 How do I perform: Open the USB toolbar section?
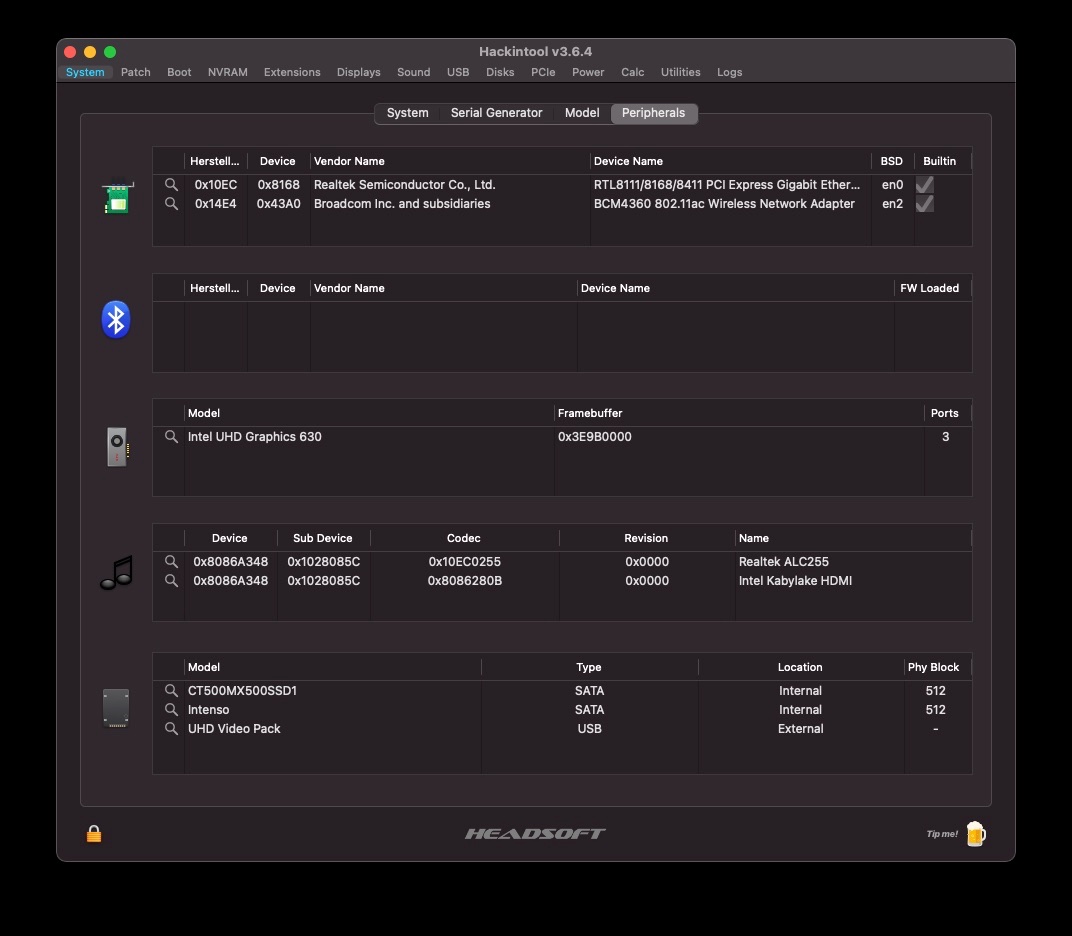click(x=458, y=72)
